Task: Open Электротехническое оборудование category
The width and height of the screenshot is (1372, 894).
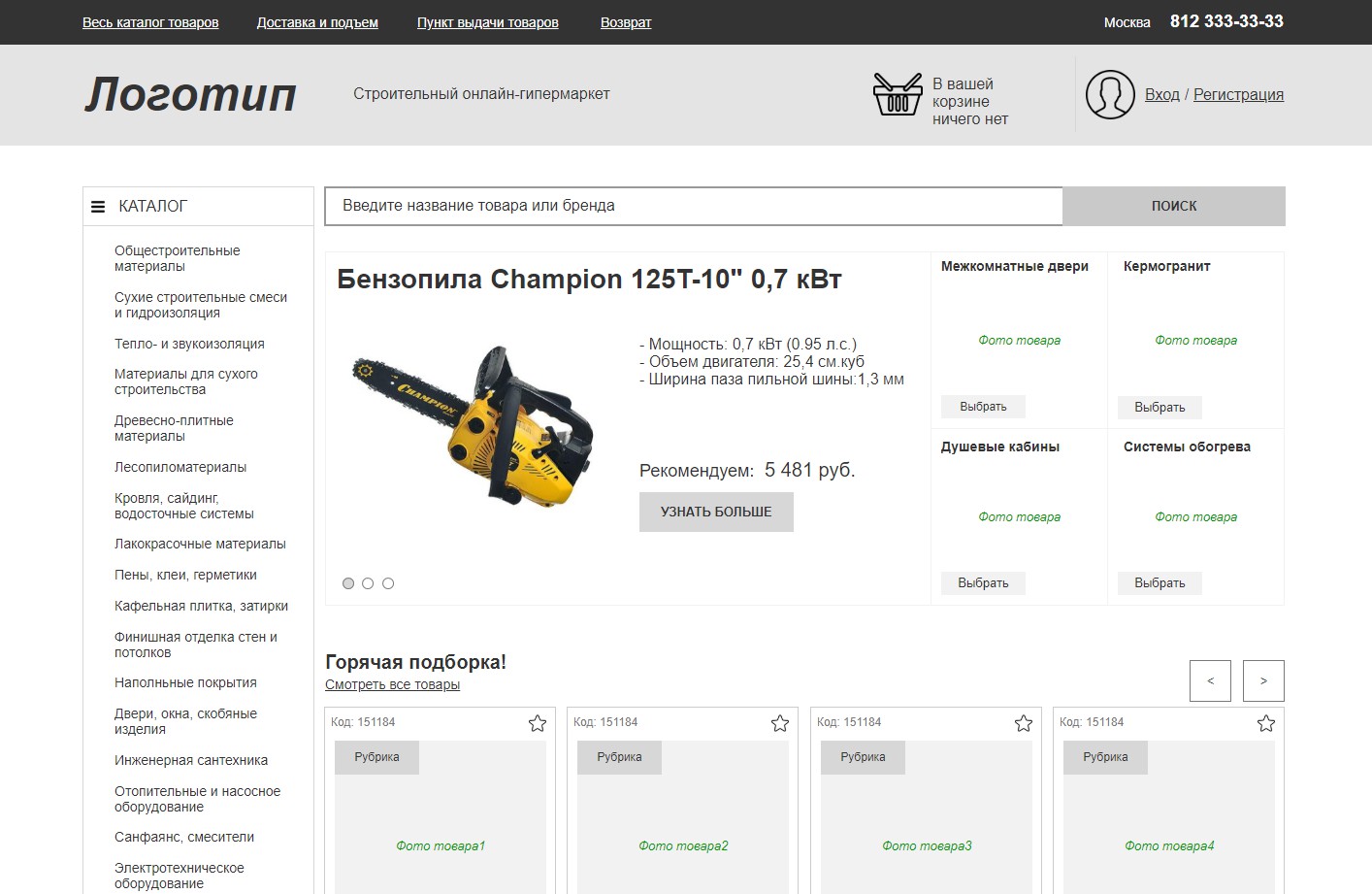Action: point(179,876)
